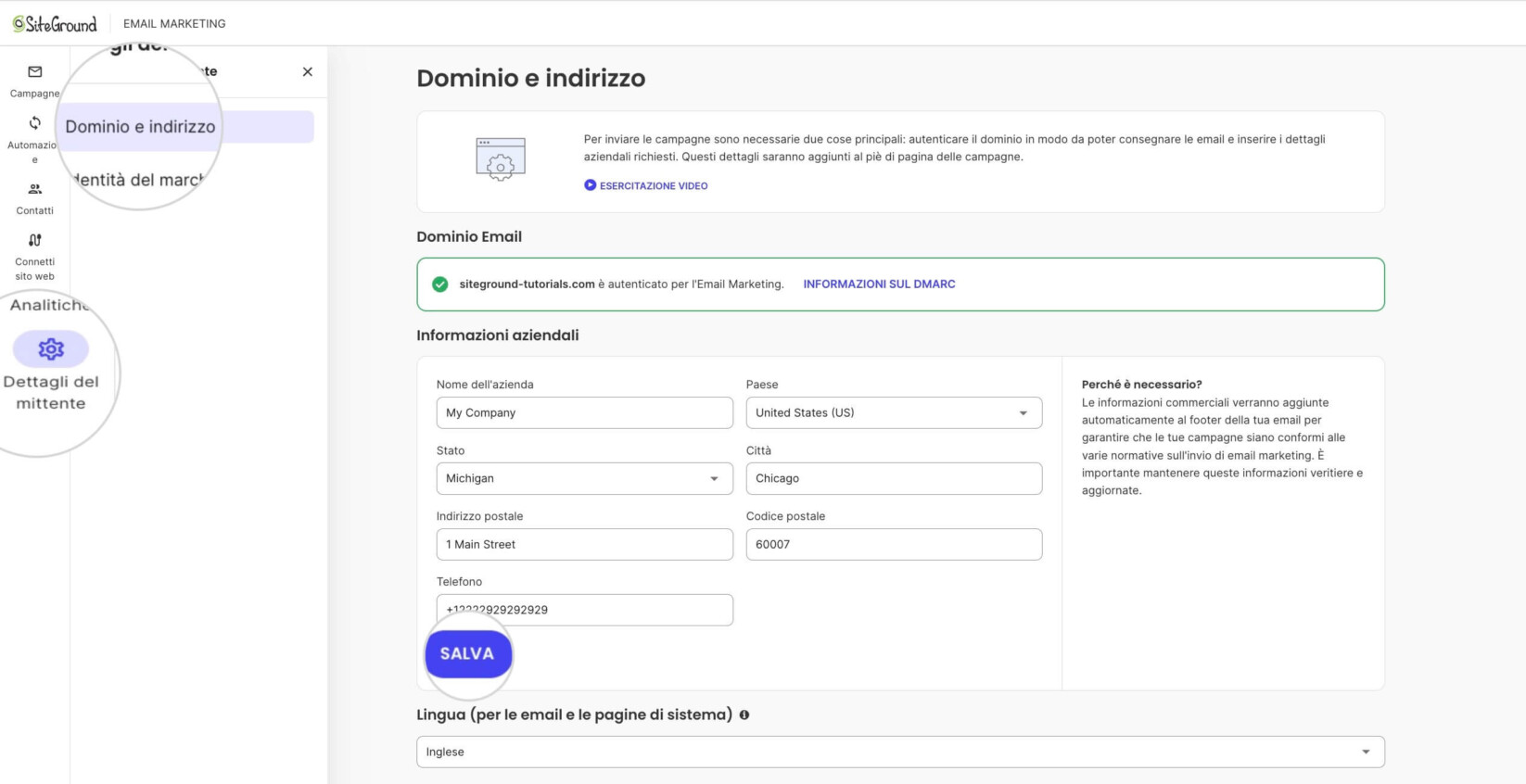Open the Contatti sidebar section
Image resolution: width=1526 pixels, height=784 pixels.
coord(34,198)
